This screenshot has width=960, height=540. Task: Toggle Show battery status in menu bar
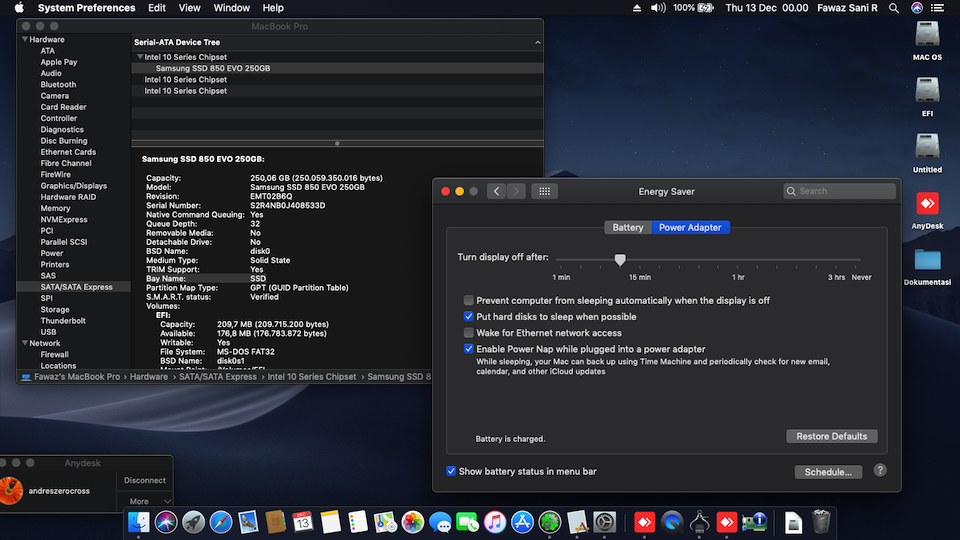point(452,471)
